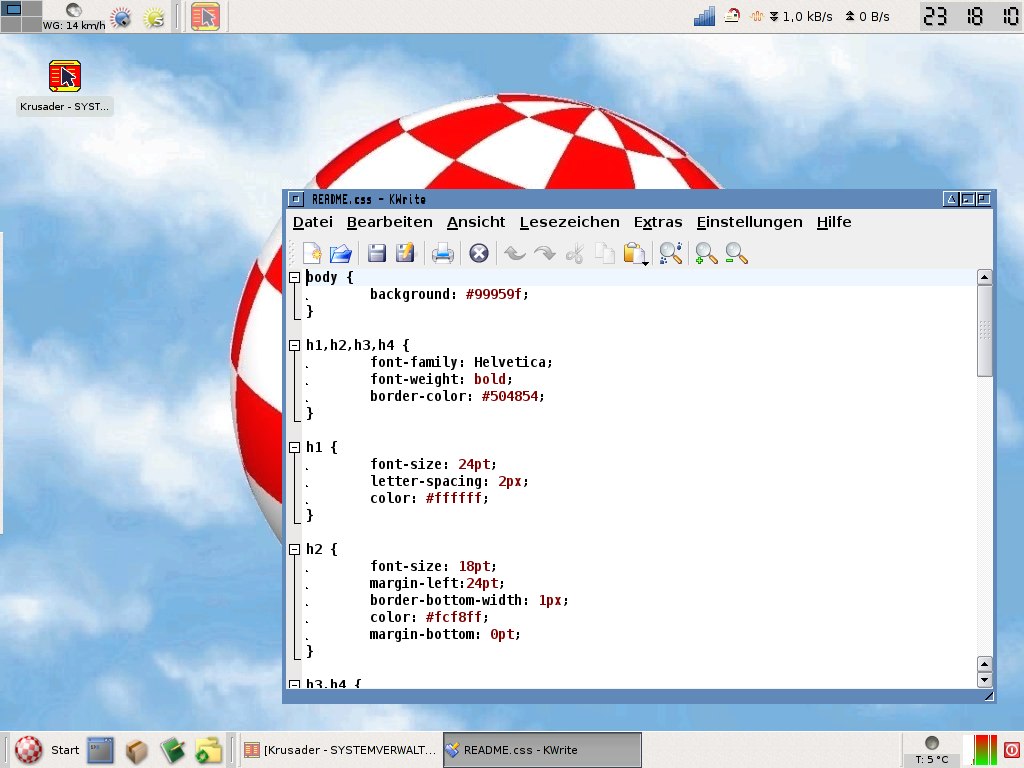Collapse the h3,h4 block fold marker
This screenshot has height=768, width=1024.
(x=295, y=684)
